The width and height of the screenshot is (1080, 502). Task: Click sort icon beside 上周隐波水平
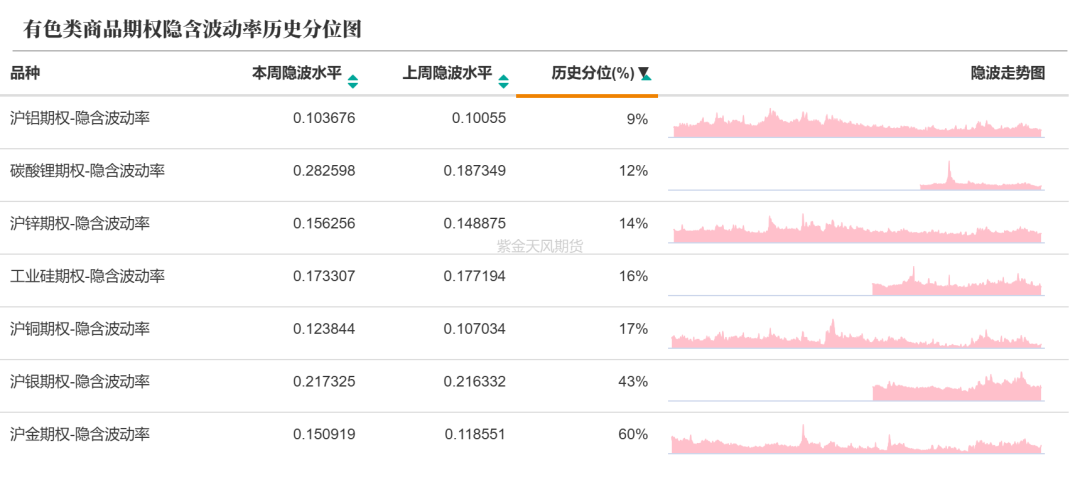[x=503, y=81]
